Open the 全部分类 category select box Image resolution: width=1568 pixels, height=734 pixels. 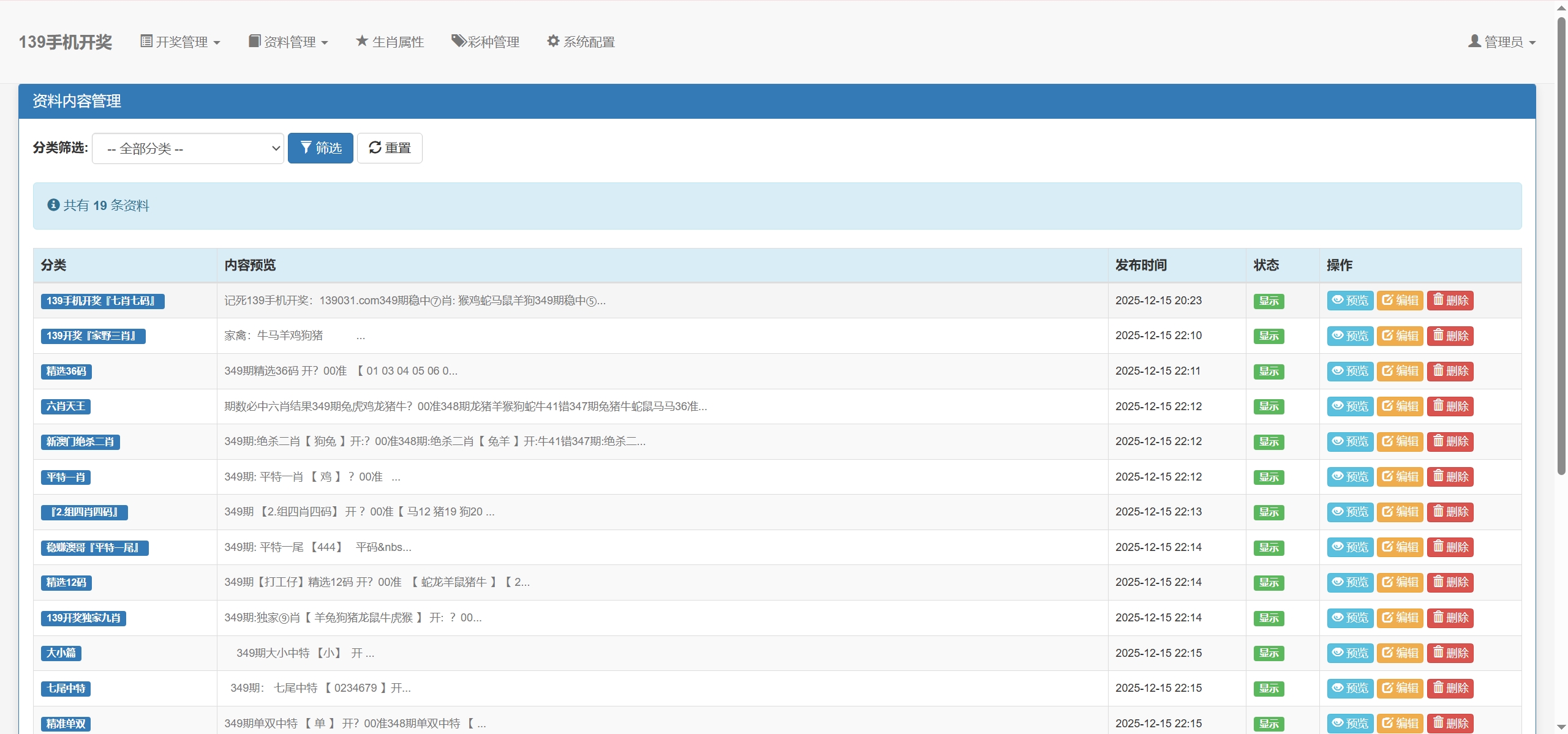188,148
